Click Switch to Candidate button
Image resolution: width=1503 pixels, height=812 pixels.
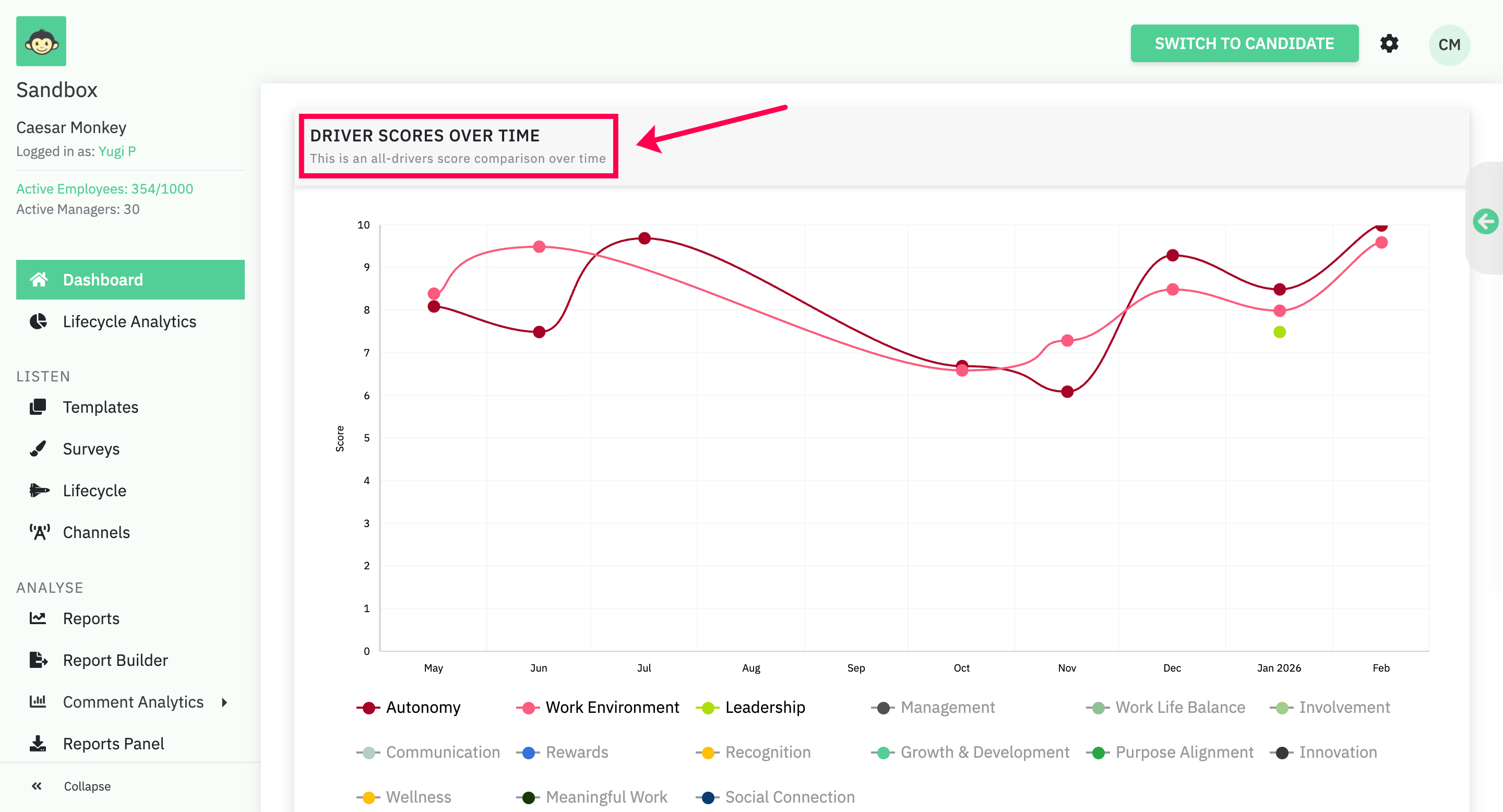click(1244, 43)
